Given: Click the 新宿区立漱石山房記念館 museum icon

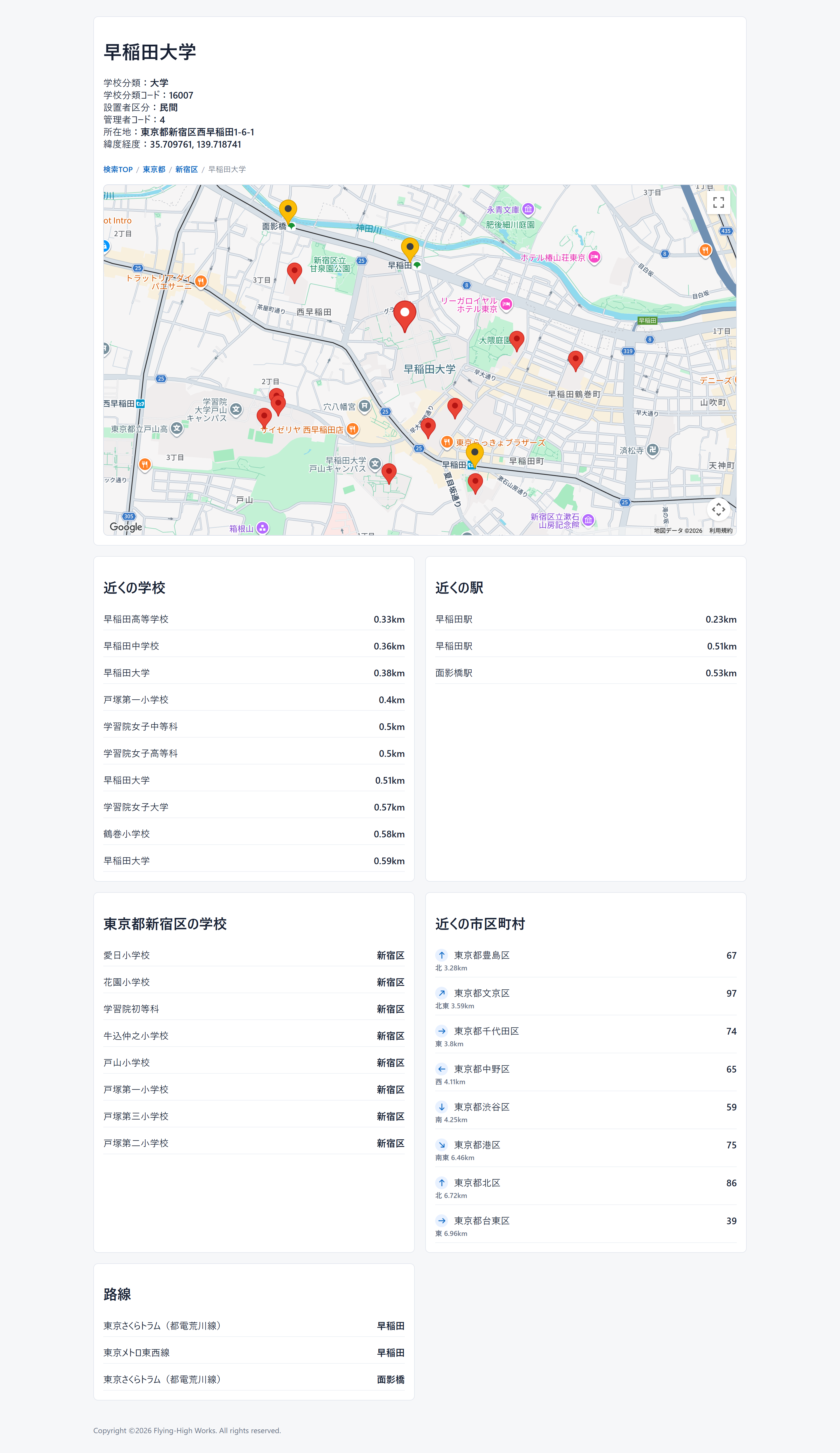Looking at the screenshot, I should tap(588, 520).
